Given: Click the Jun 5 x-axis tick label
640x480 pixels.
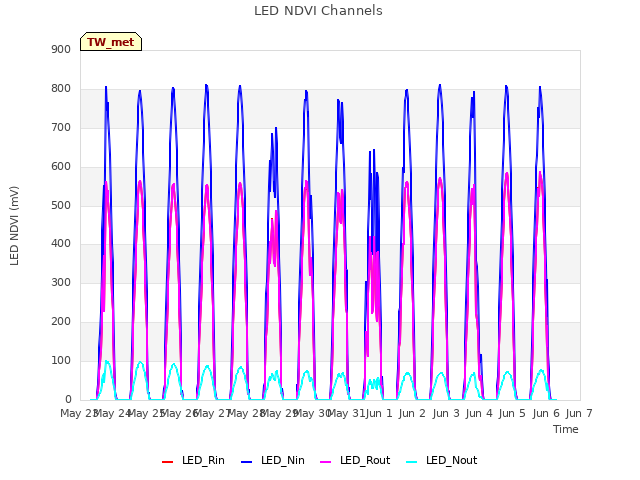Looking at the screenshot, I should pos(512,413).
